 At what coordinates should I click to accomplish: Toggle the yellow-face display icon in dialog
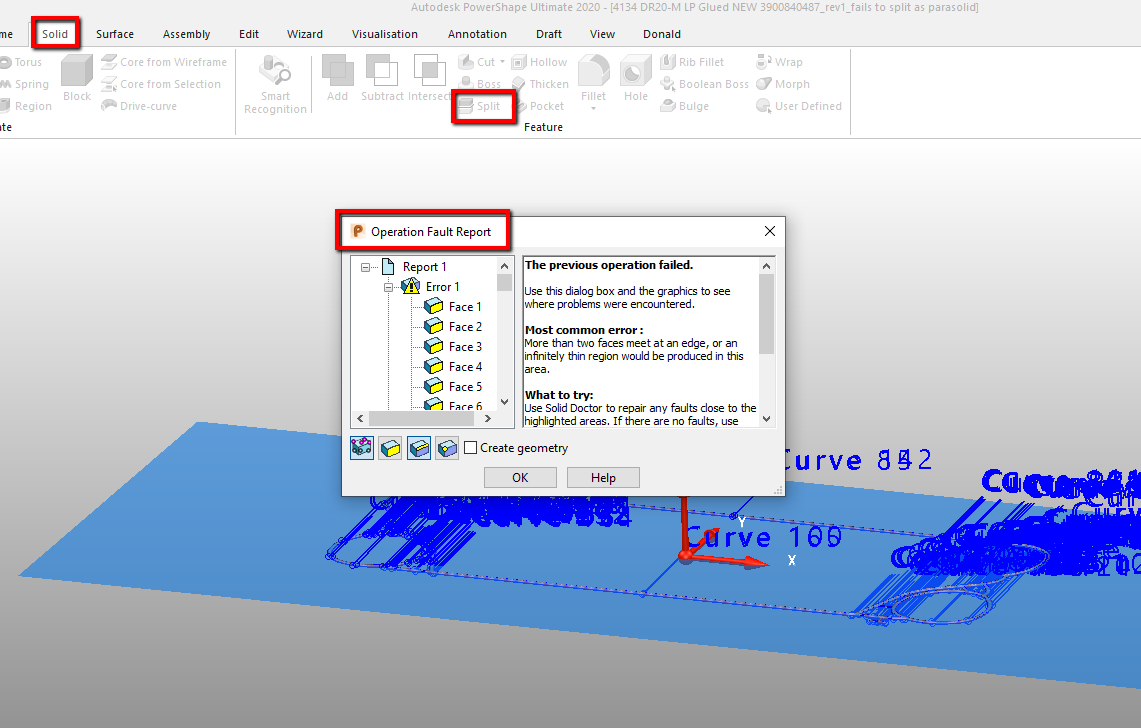click(390, 448)
